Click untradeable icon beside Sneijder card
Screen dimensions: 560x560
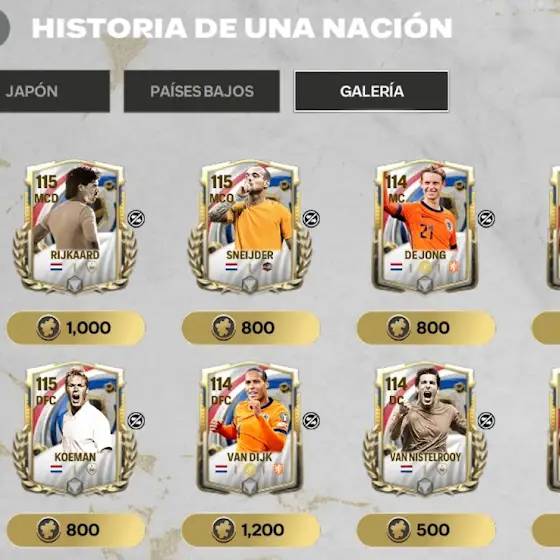coord(311,219)
